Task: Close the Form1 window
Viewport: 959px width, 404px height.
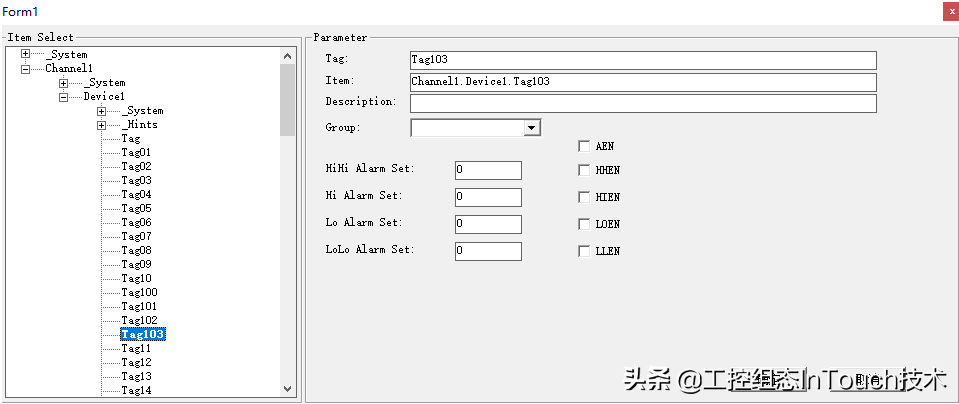Action: 949,10
